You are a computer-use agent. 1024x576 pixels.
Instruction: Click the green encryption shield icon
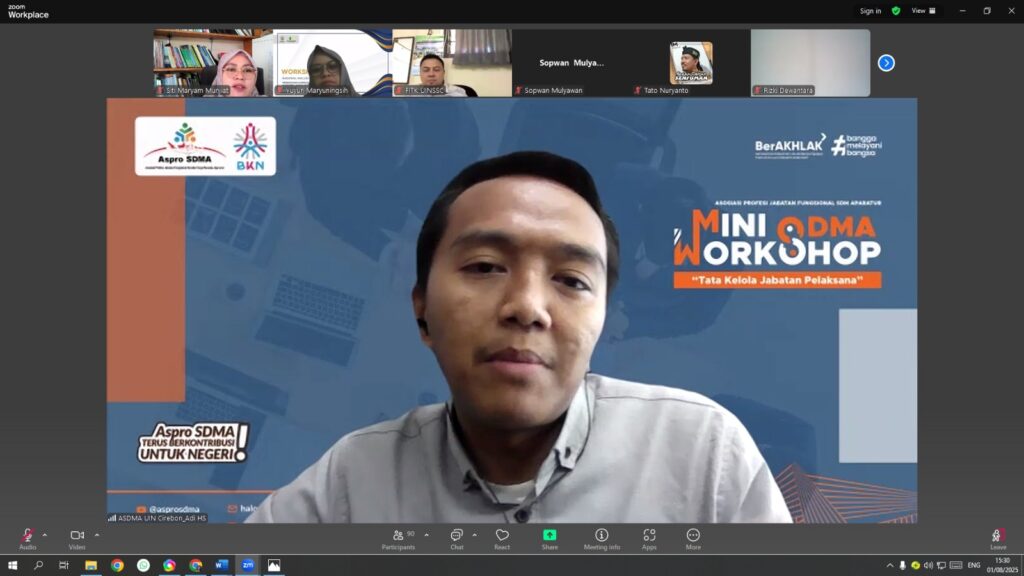point(896,10)
